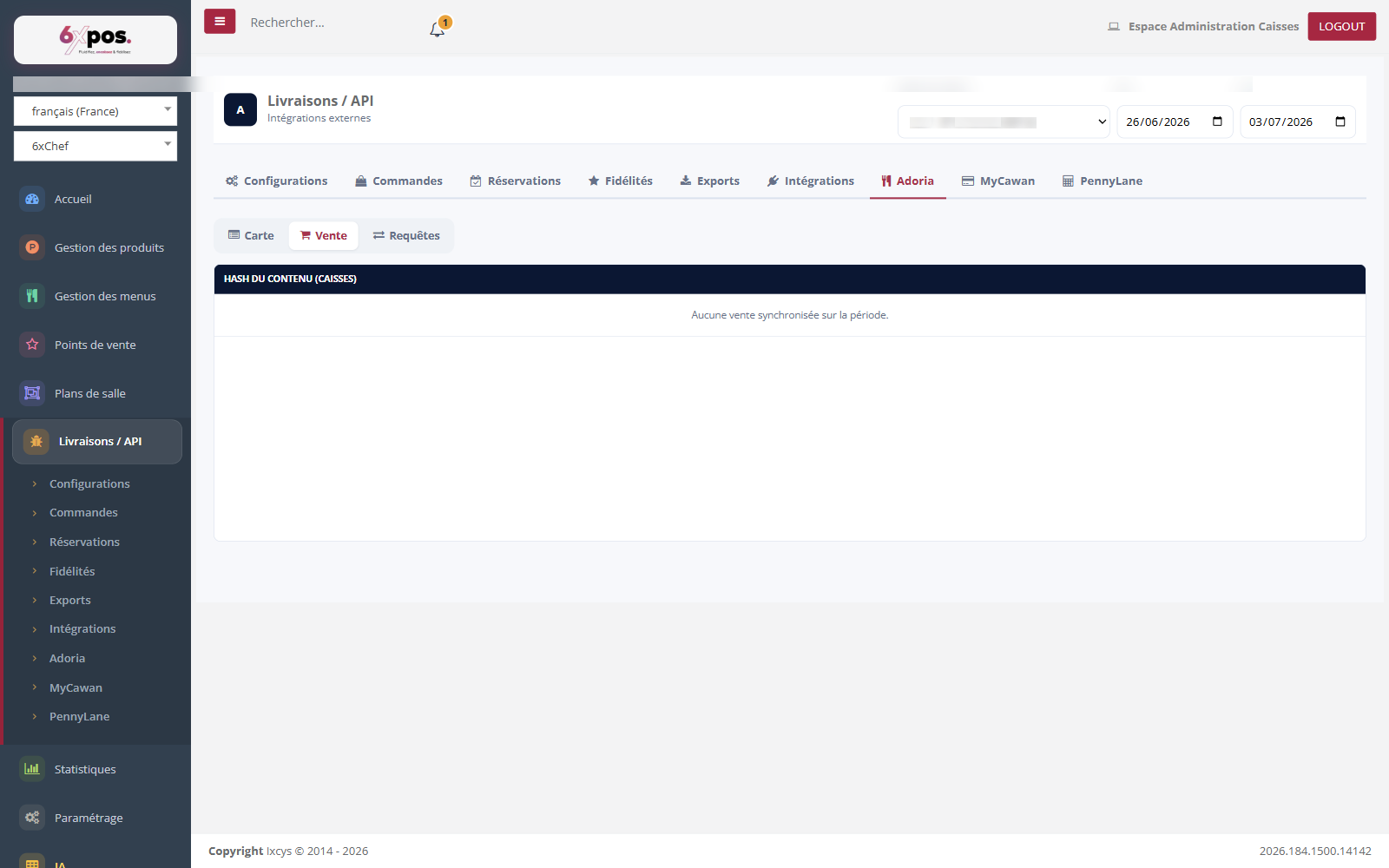Viewport: 1389px width, 868px height.
Task: Switch to the PennyLane tab
Action: (x=1103, y=181)
